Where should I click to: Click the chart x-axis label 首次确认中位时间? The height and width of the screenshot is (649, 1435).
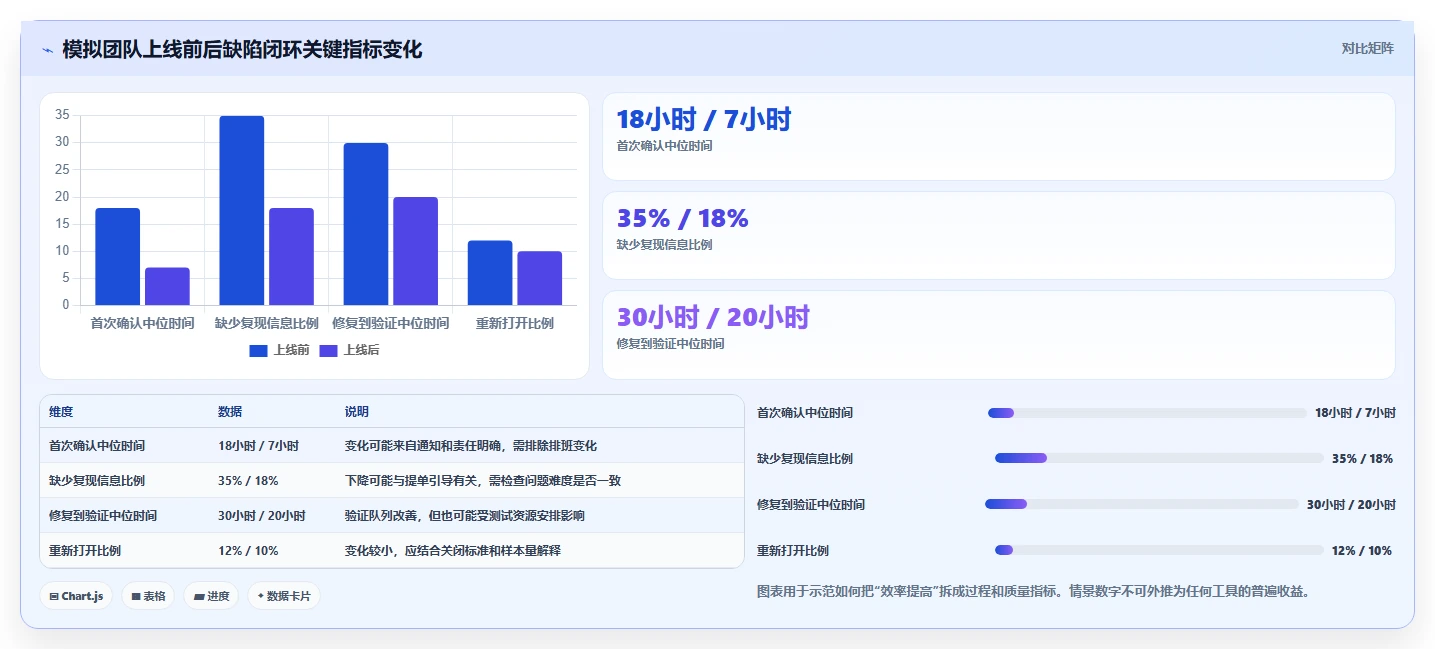142,323
